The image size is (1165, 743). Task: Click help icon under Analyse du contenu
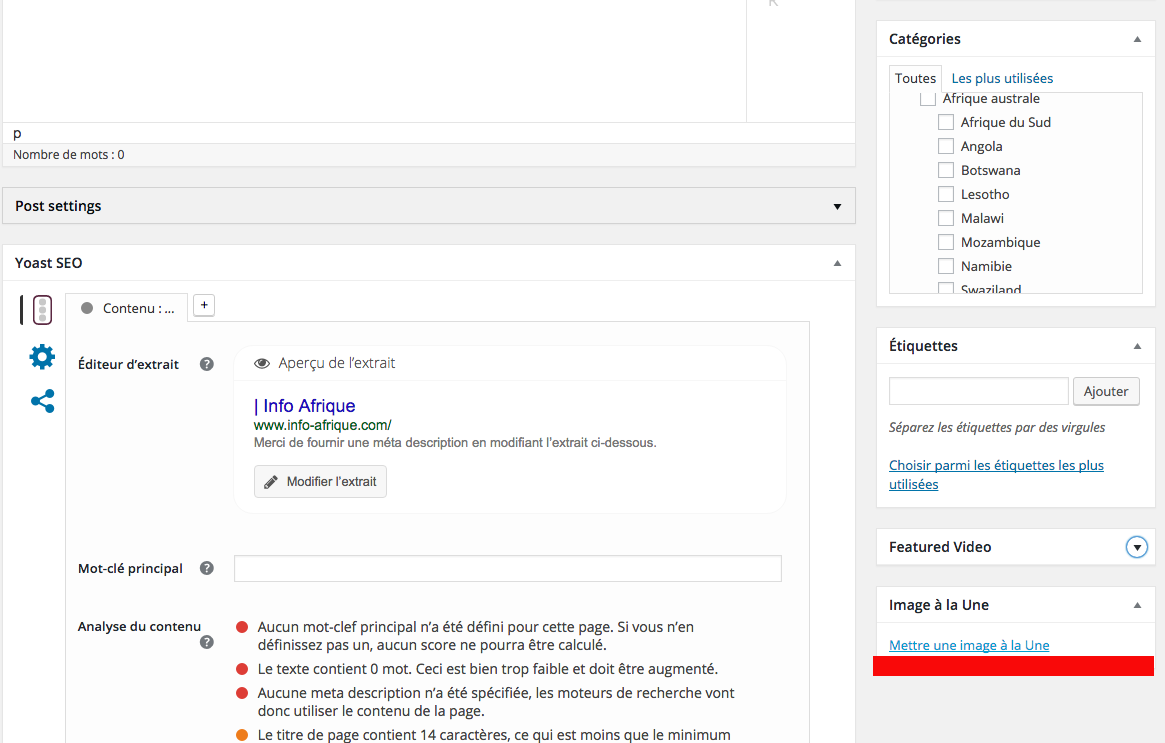(207, 643)
